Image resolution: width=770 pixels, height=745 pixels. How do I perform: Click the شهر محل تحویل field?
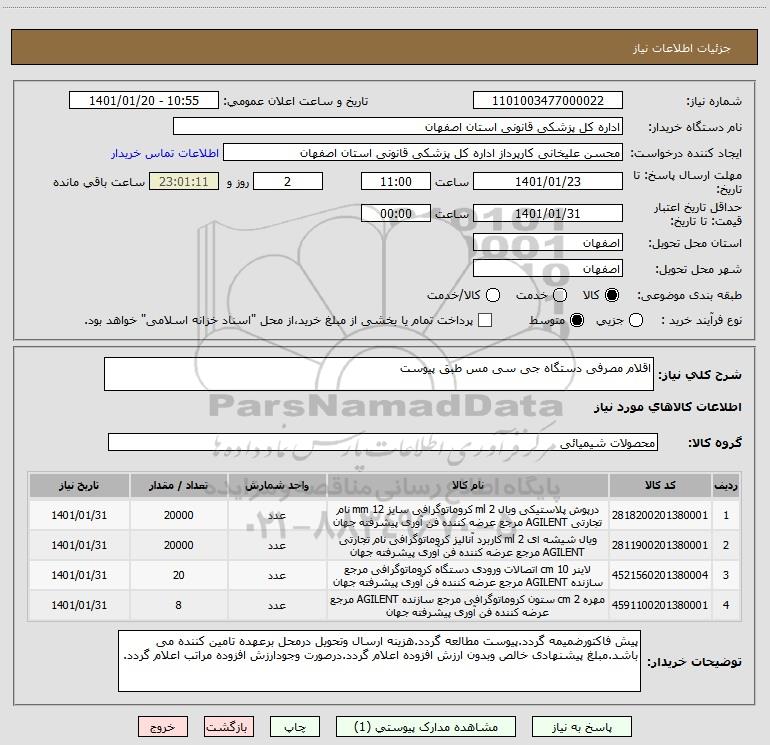pos(548,269)
